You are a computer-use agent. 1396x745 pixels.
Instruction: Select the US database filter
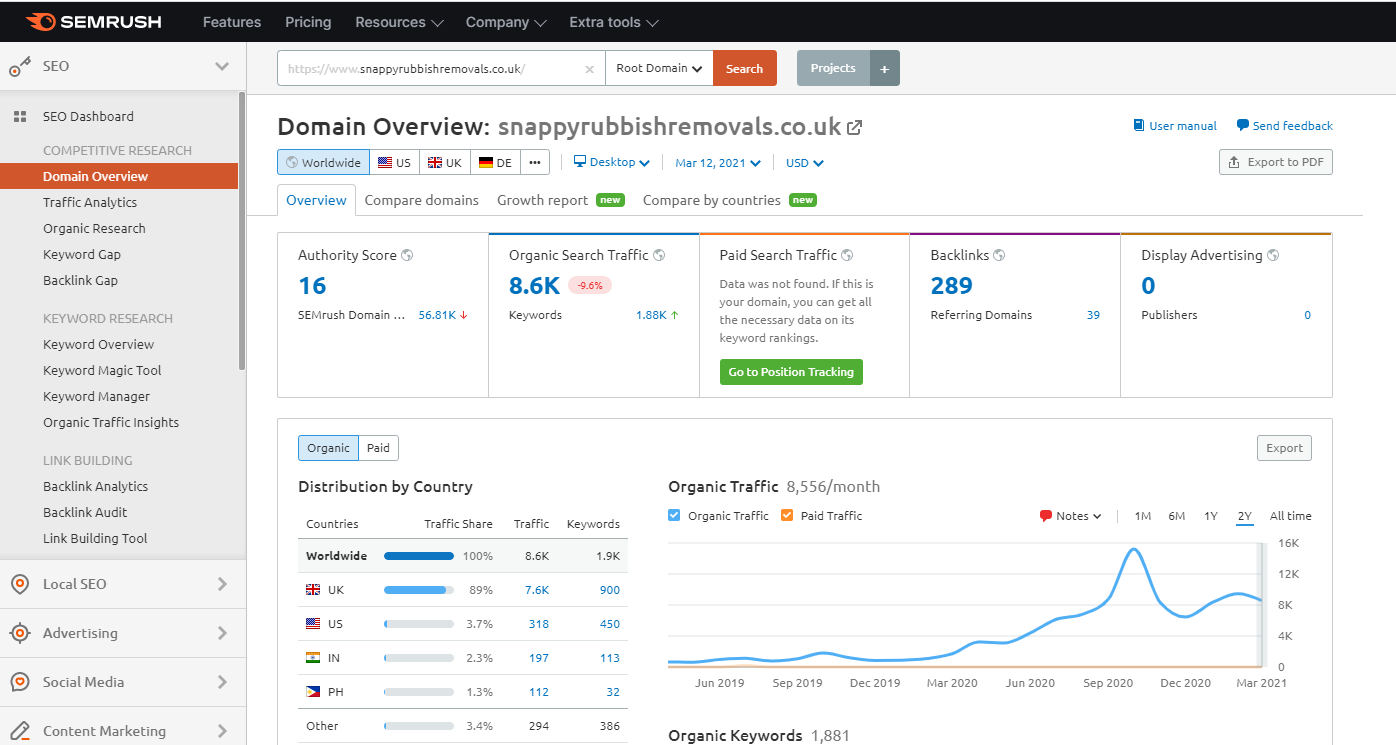[394, 162]
